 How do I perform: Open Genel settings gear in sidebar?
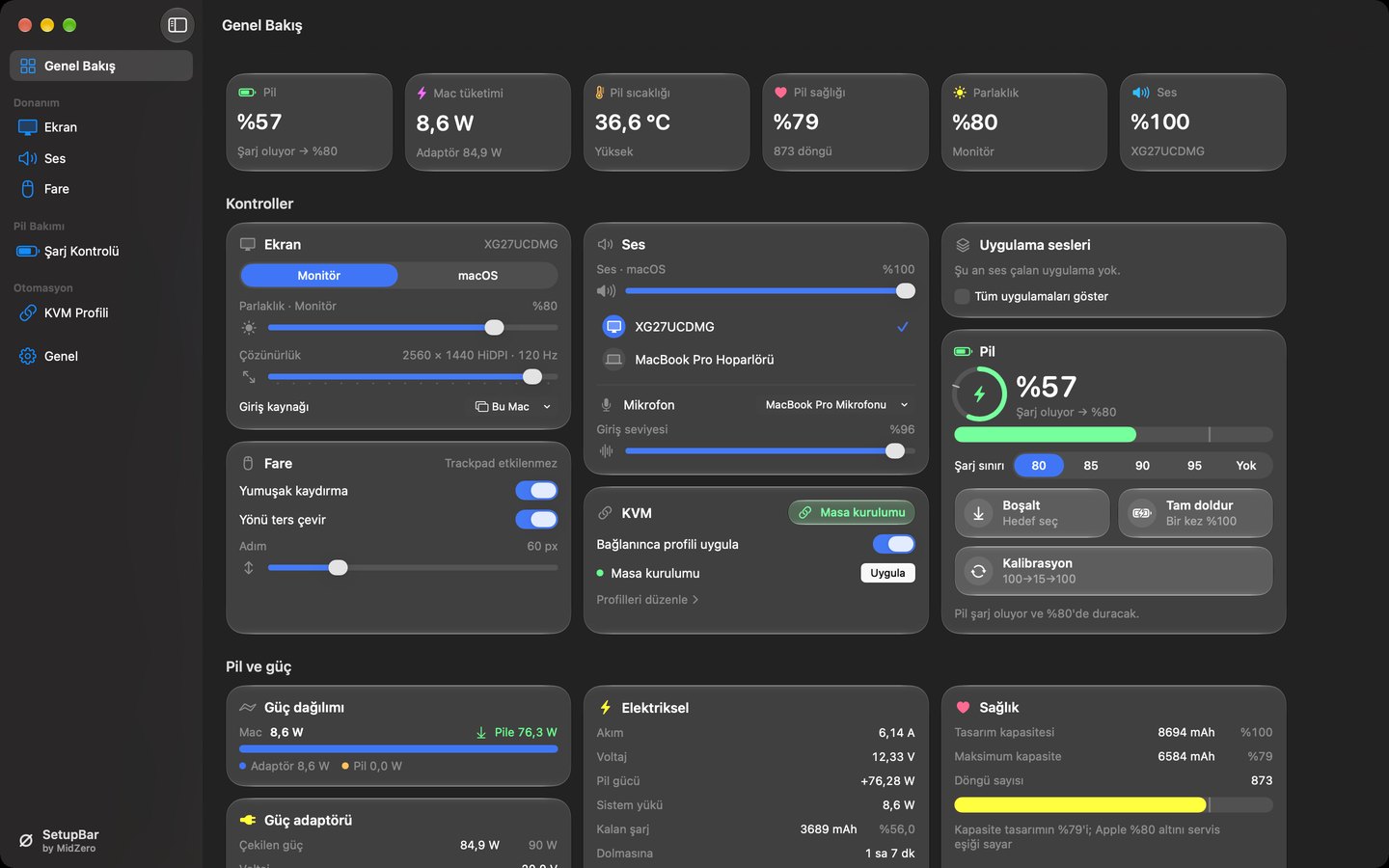point(28,356)
